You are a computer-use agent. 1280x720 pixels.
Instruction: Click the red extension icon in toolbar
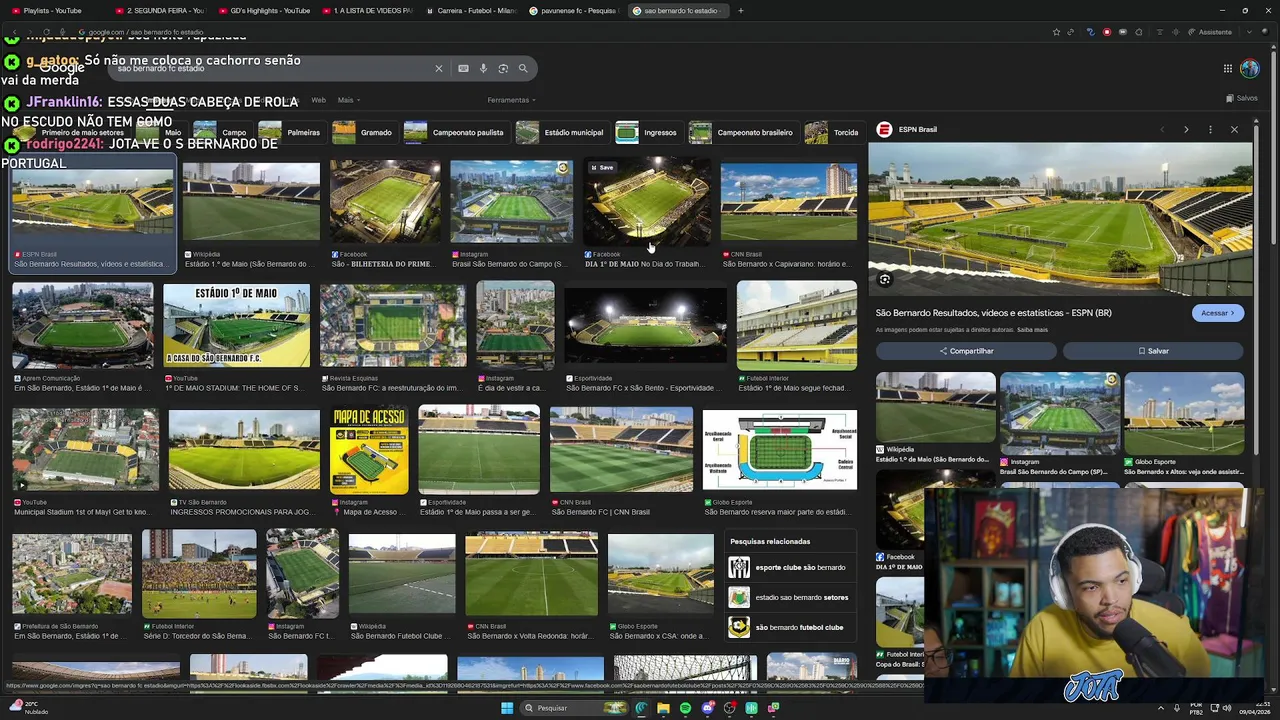(1106, 32)
